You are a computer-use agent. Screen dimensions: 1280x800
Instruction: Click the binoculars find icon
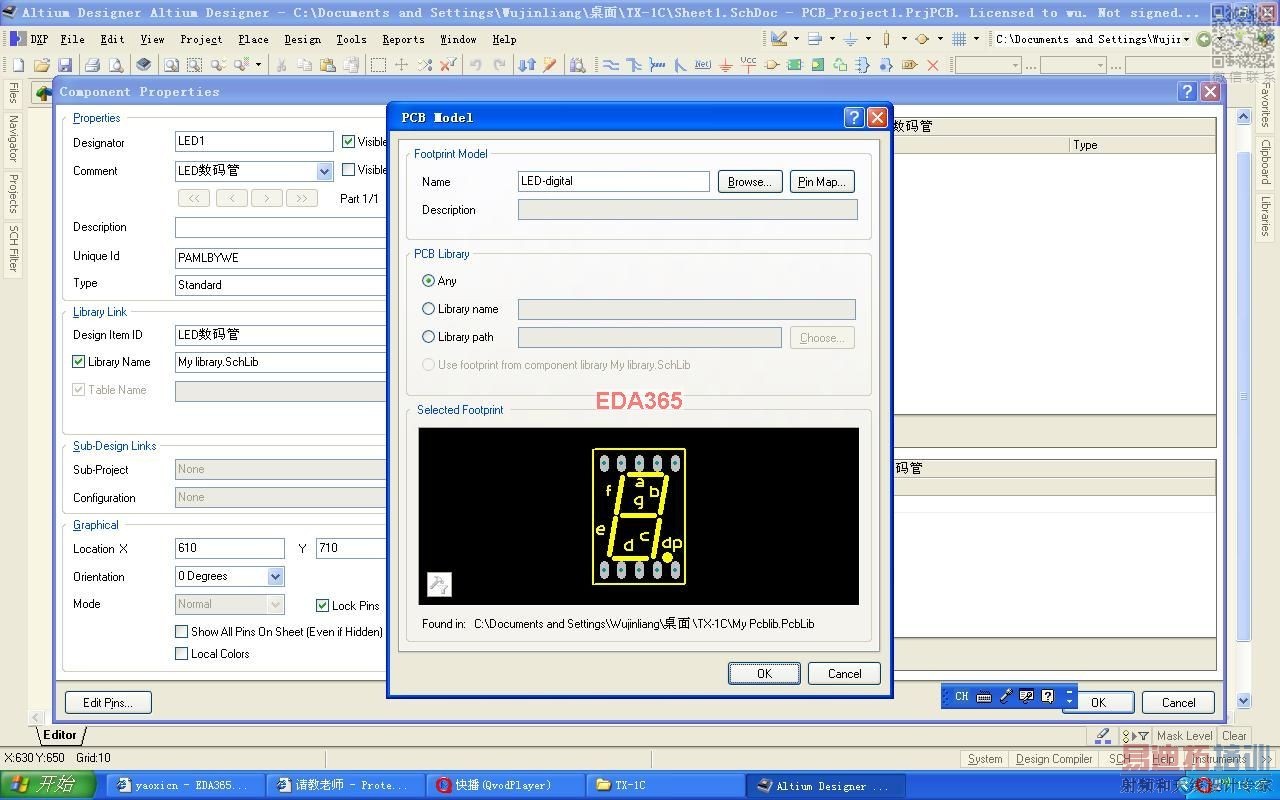pyautogui.click(x=578, y=65)
